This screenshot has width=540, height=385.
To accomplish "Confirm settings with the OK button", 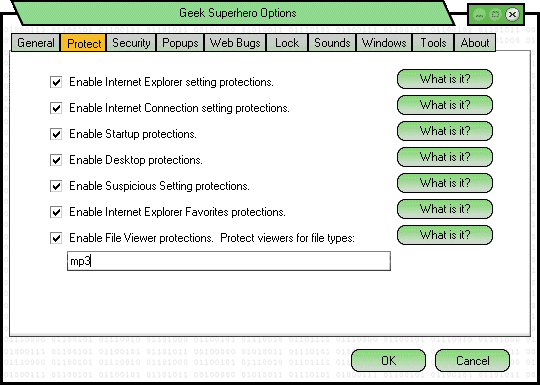I will [388, 361].
